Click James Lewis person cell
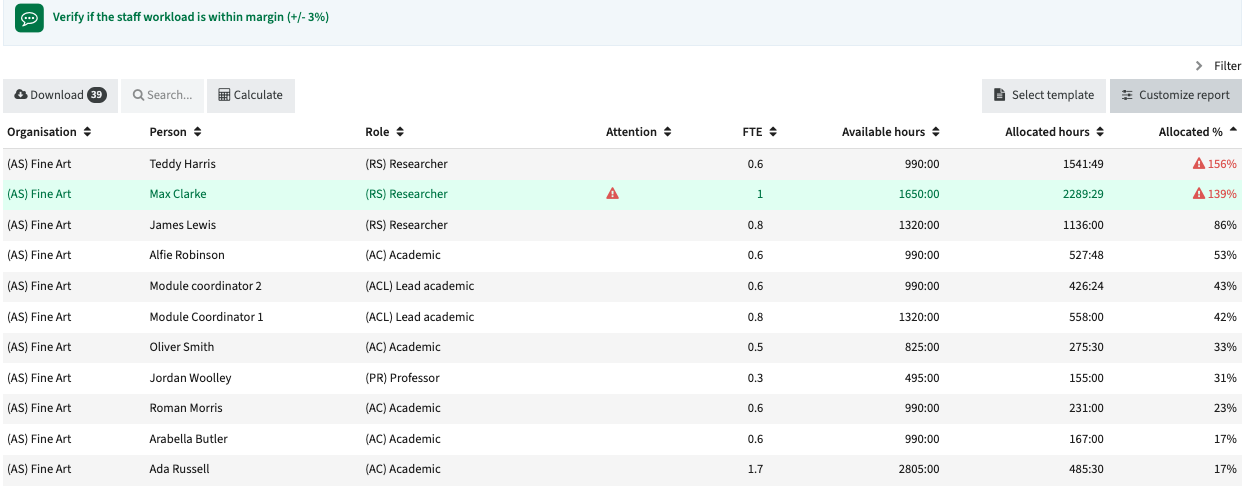The image size is (1248, 489). (182, 225)
